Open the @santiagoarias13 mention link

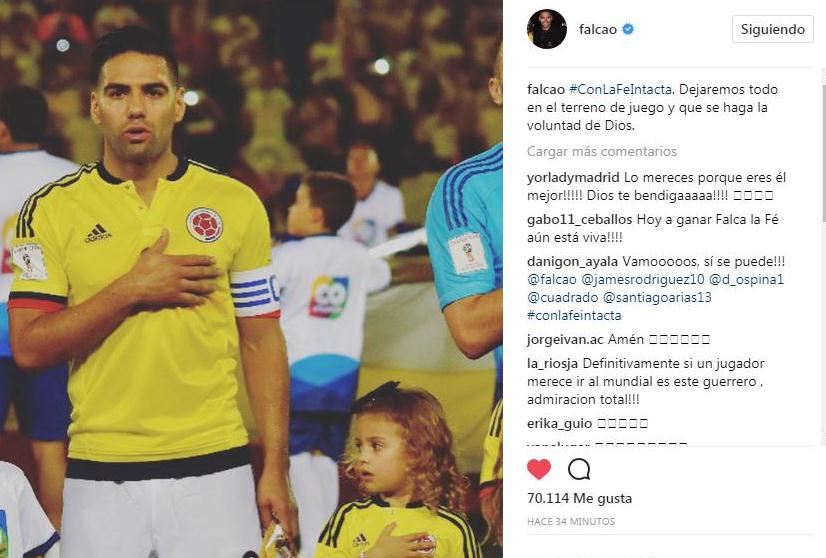[x=657, y=298]
